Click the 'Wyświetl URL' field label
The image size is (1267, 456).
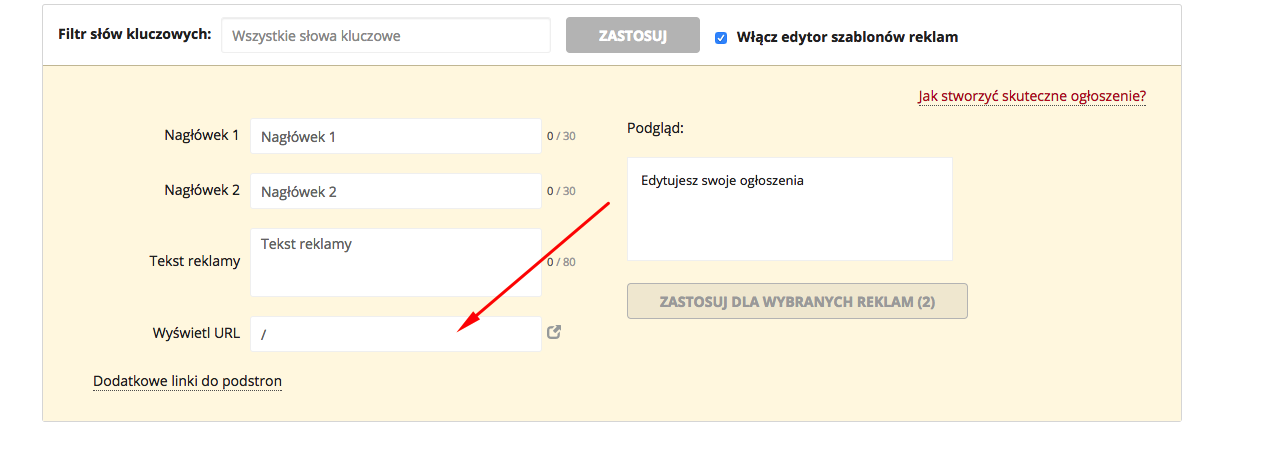tap(195, 333)
